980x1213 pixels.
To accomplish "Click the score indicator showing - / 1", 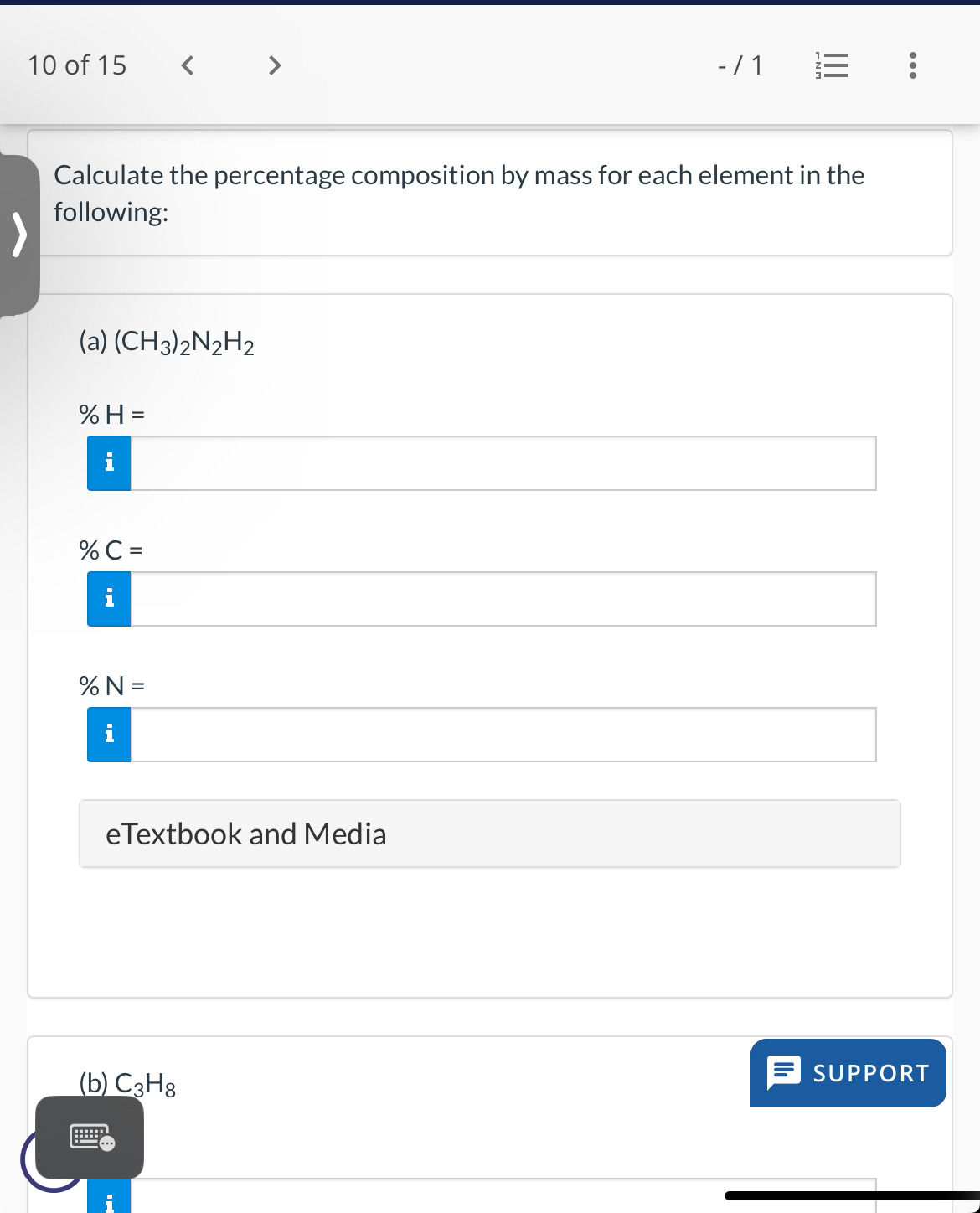I will [x=740, y=65].
